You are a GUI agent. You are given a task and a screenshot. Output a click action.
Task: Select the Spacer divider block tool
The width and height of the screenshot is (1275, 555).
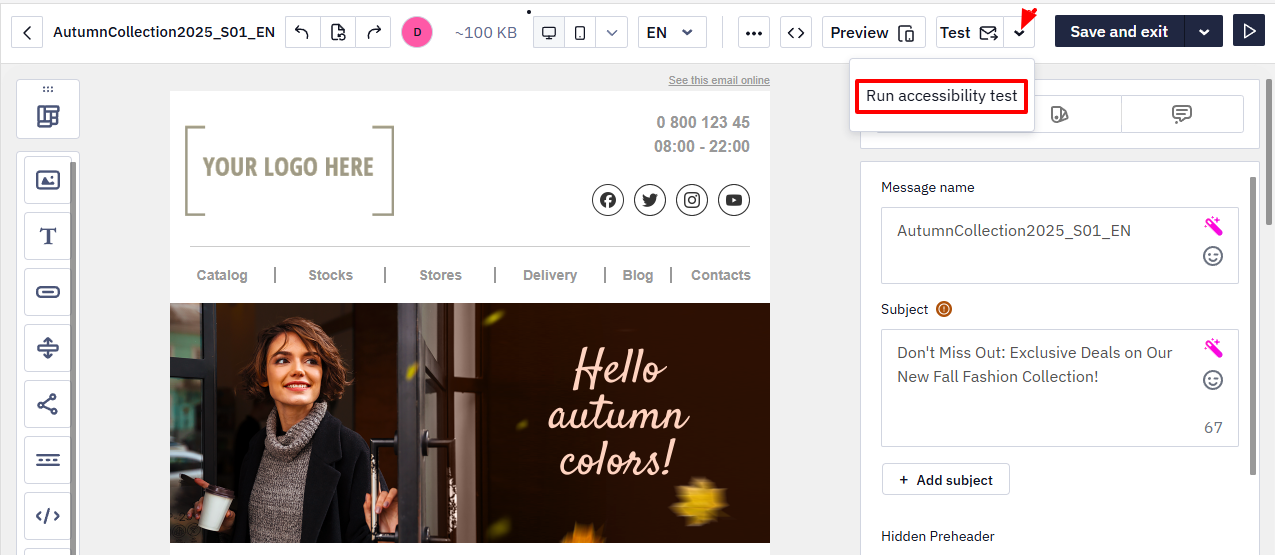[48, 348]
